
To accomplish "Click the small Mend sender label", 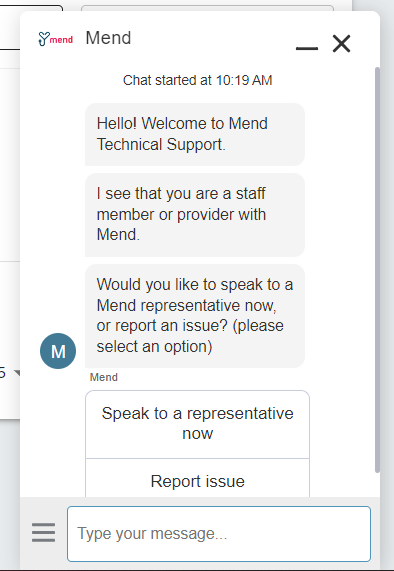I will pyautogui.click(x=104, y=377).
